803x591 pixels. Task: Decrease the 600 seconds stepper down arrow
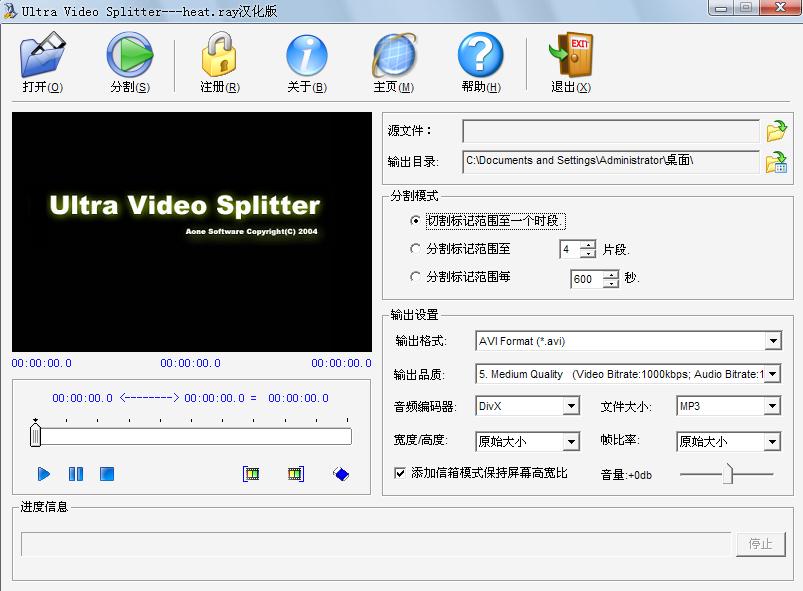(x=611, y=284)
